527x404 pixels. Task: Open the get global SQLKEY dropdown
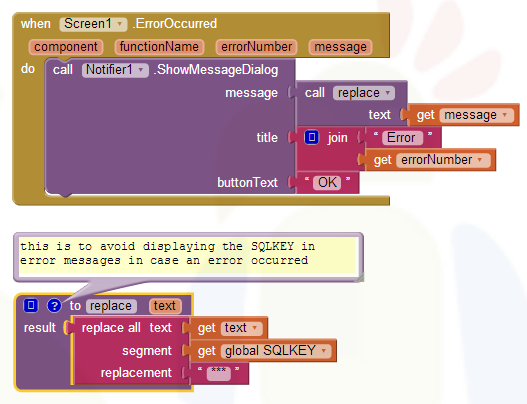point(276,351)
